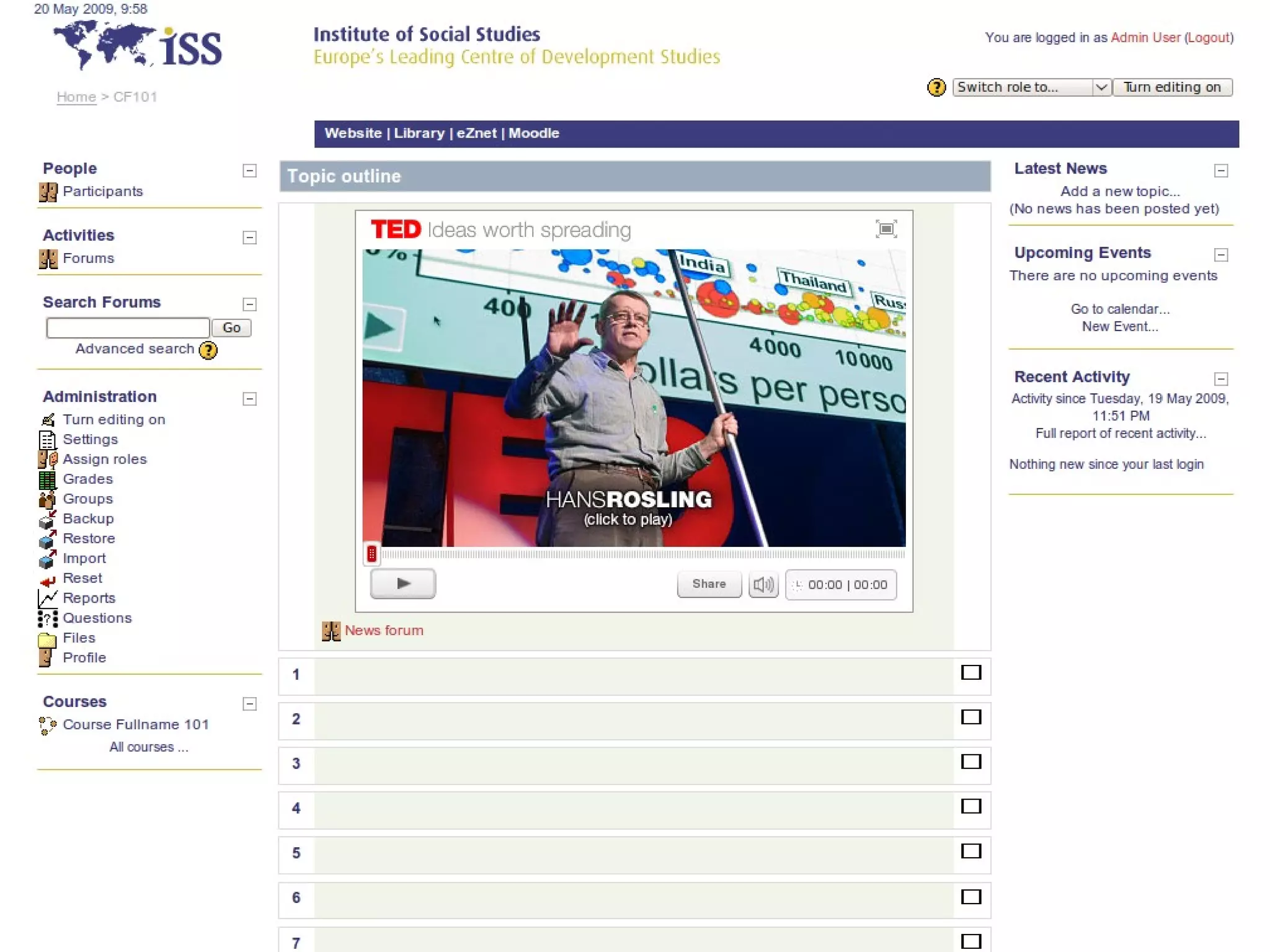Click the video progress bar track

642,554
